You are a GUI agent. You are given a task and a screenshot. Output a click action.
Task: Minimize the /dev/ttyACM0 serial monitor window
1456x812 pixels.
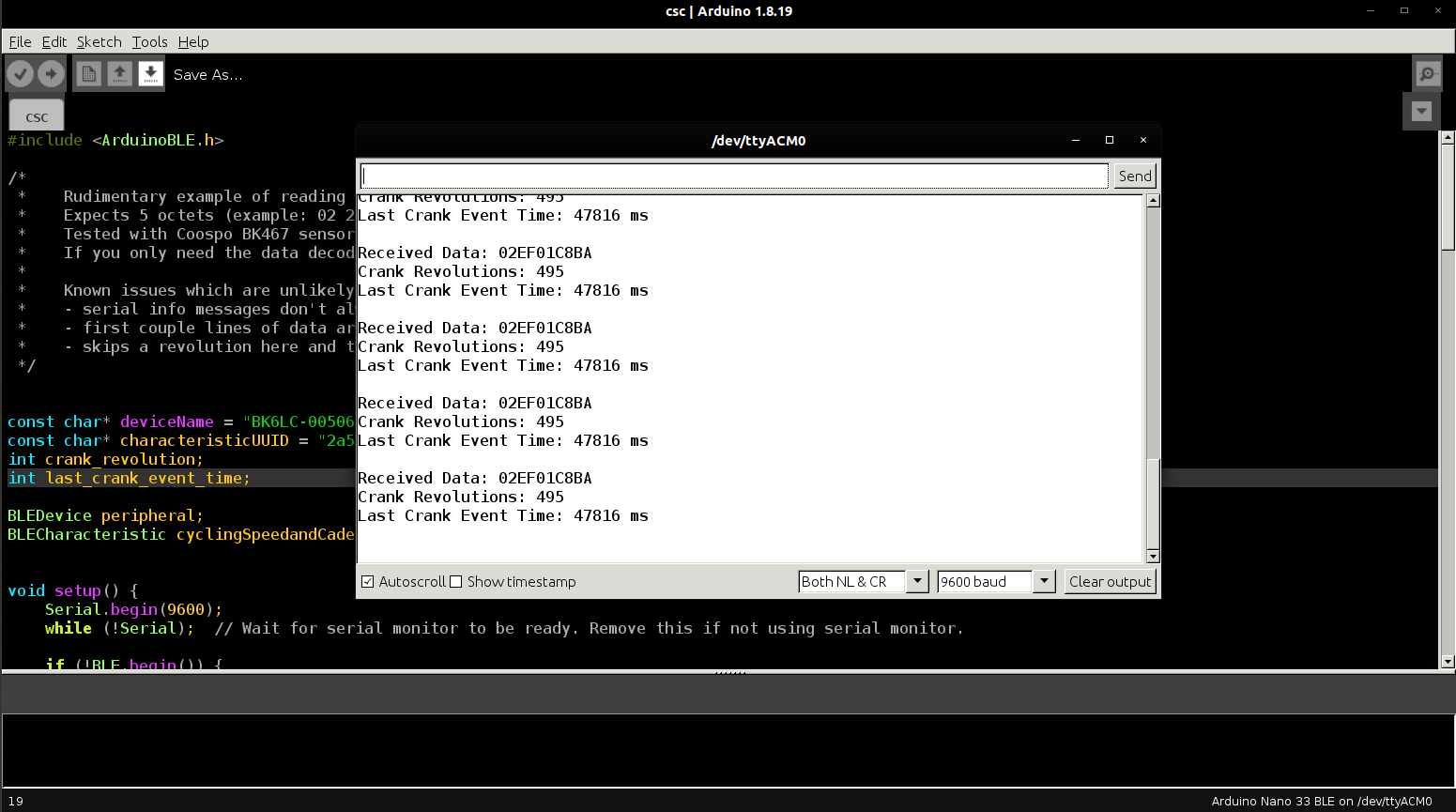[1076, 140]
